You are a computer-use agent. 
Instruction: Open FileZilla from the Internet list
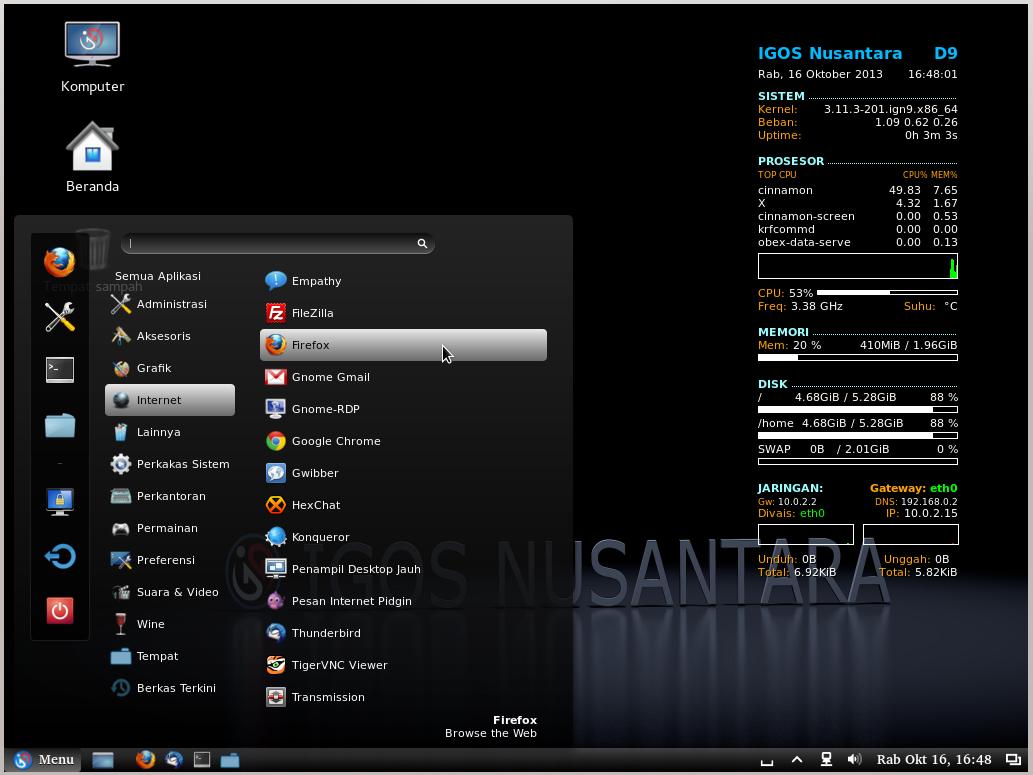click(x=312, y=313)
